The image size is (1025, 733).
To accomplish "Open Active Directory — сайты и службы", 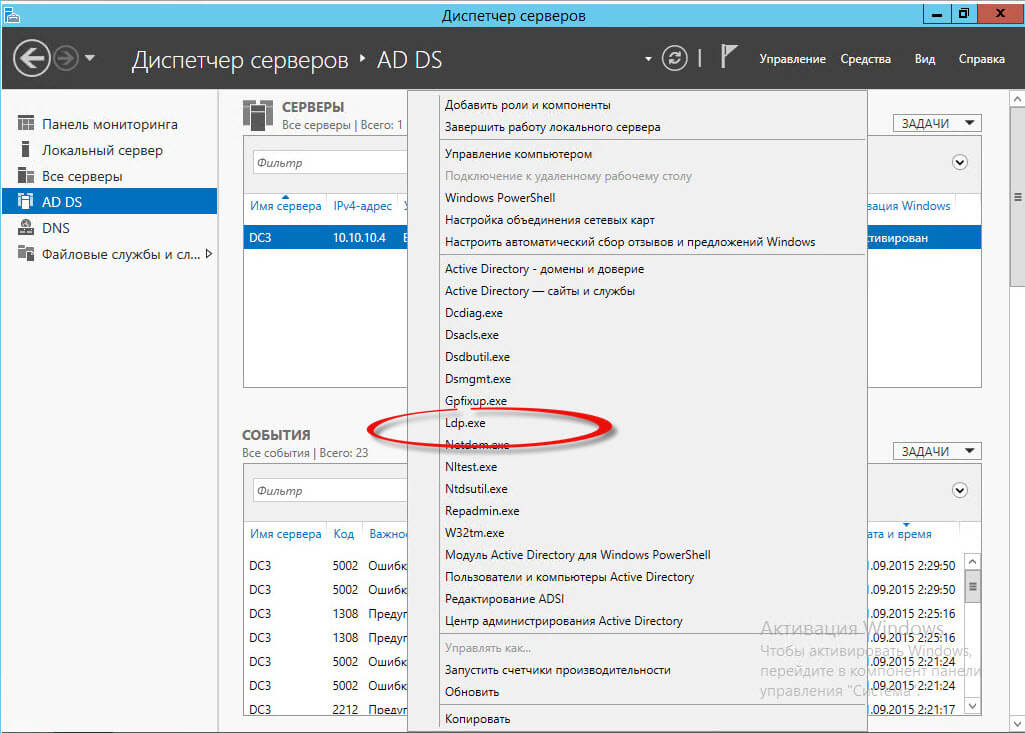I will pyautogui.click(x=540, y=291).
